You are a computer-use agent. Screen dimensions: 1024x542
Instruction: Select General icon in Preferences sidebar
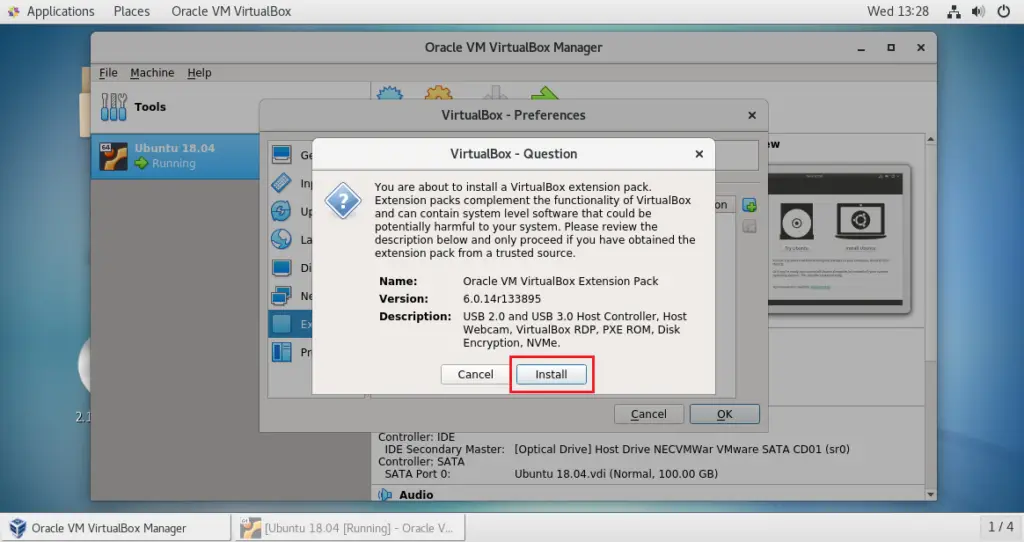tap(281, 155)
